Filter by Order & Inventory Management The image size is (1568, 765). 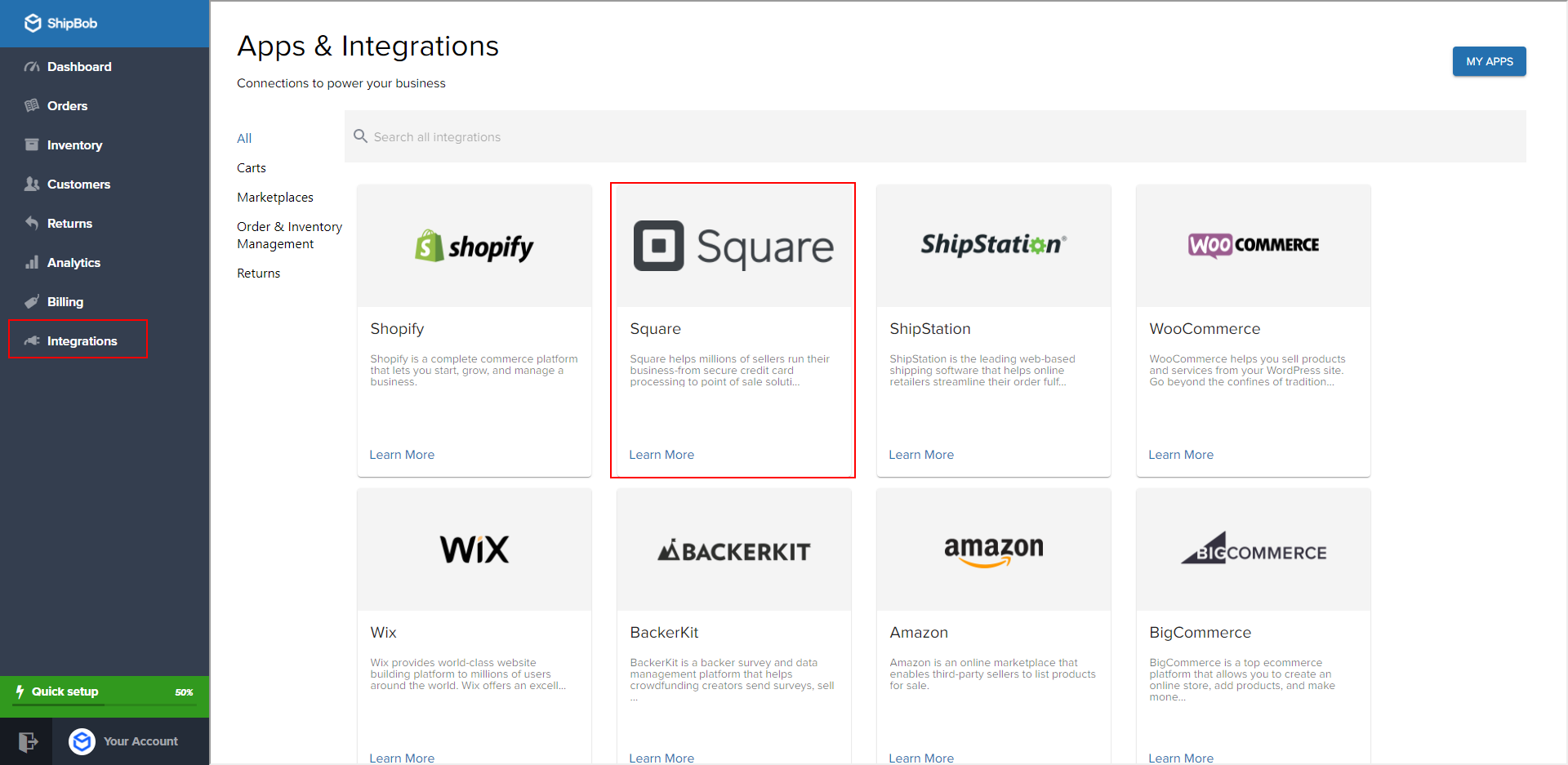pos(289,235)
